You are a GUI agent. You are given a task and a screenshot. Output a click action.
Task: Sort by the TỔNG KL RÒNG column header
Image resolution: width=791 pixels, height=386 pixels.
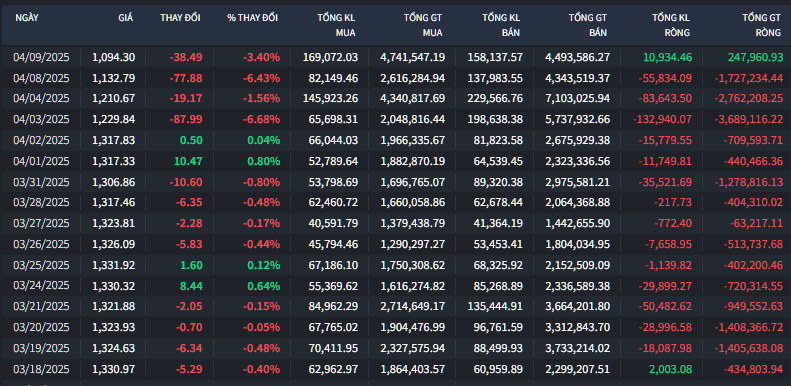pos(670,25)
